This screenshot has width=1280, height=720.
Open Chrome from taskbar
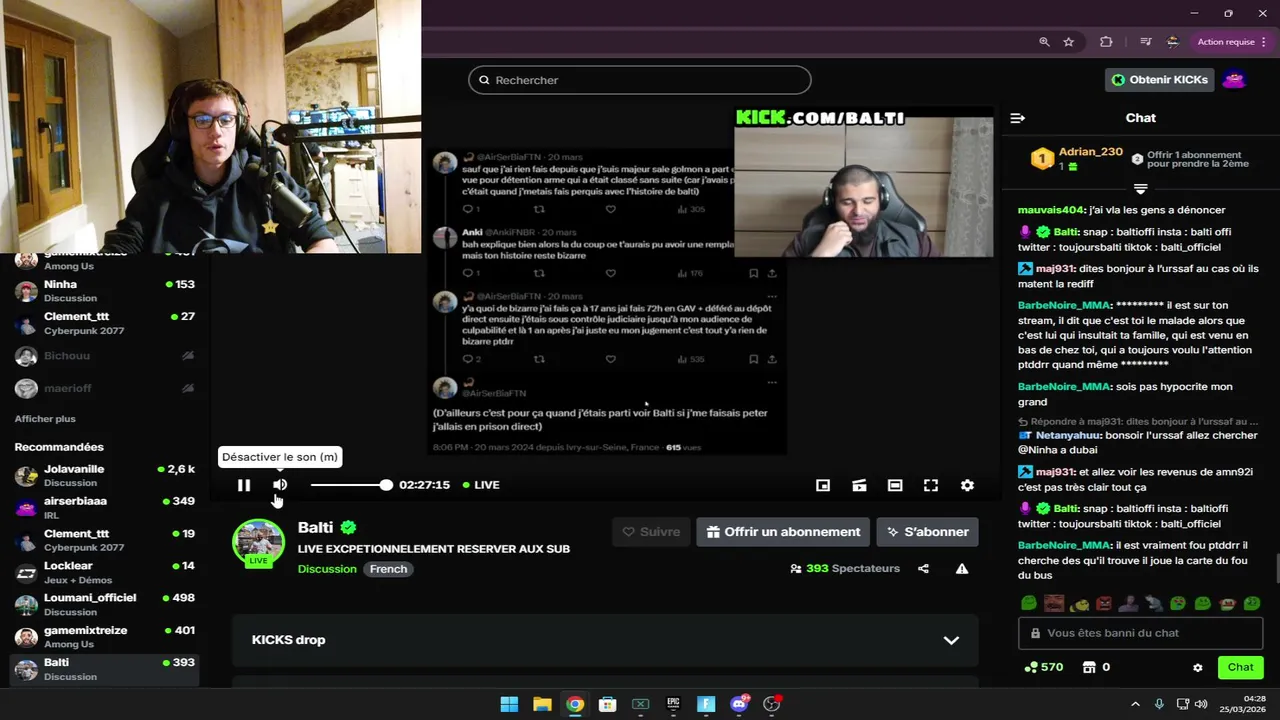click(575, 704)
